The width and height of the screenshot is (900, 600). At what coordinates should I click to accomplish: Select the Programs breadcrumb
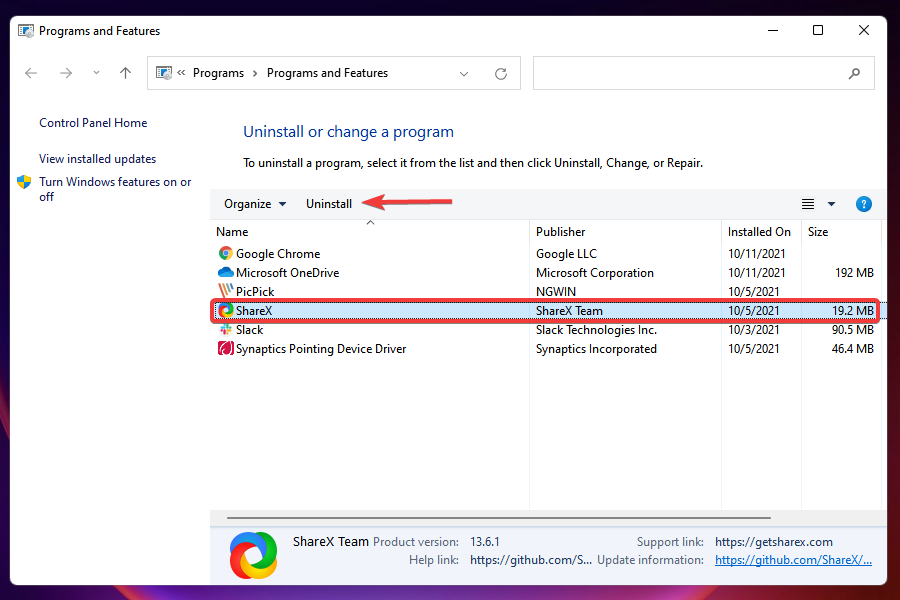point(218,73)
